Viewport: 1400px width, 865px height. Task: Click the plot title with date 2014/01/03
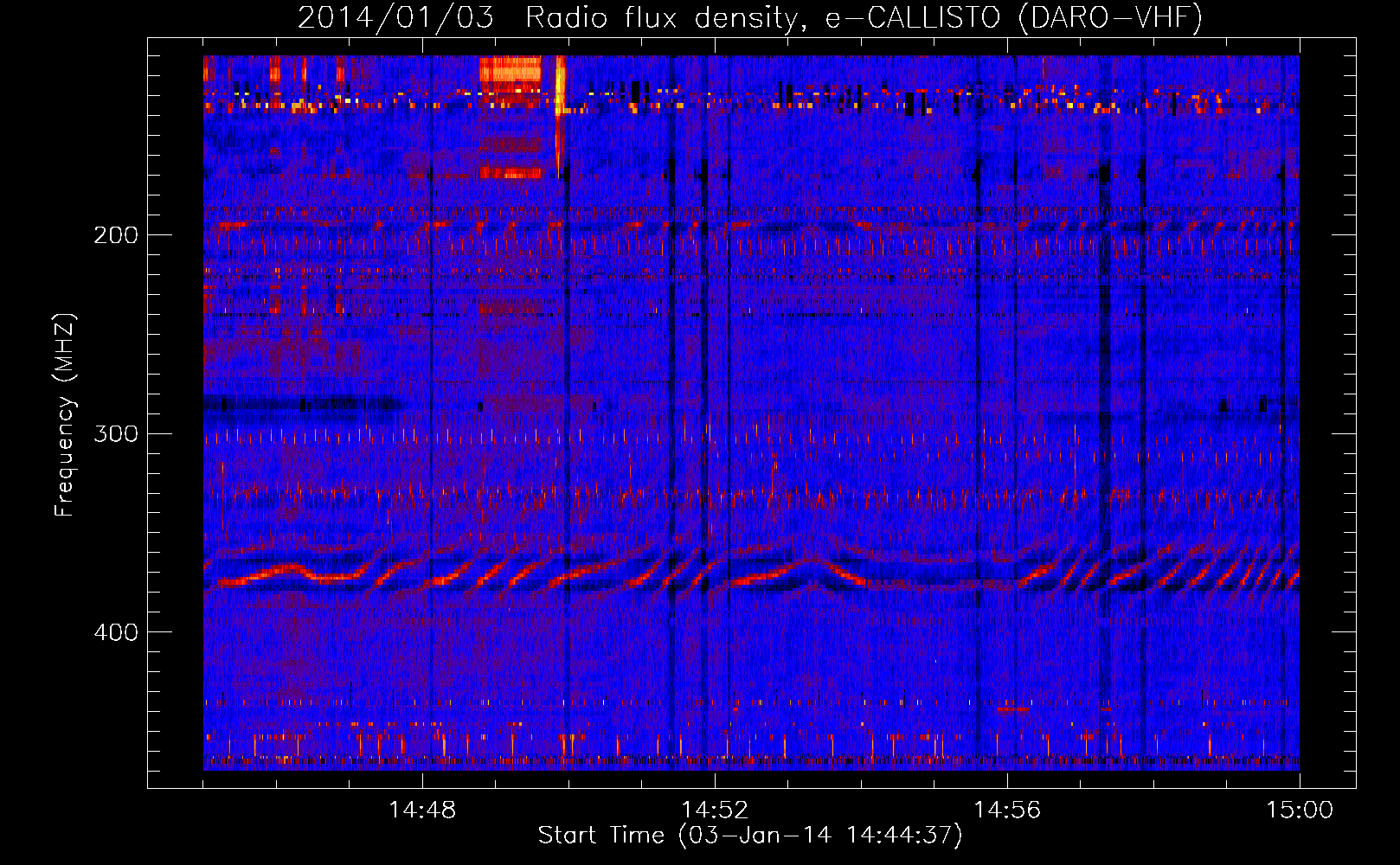click(x=750, y=18)
